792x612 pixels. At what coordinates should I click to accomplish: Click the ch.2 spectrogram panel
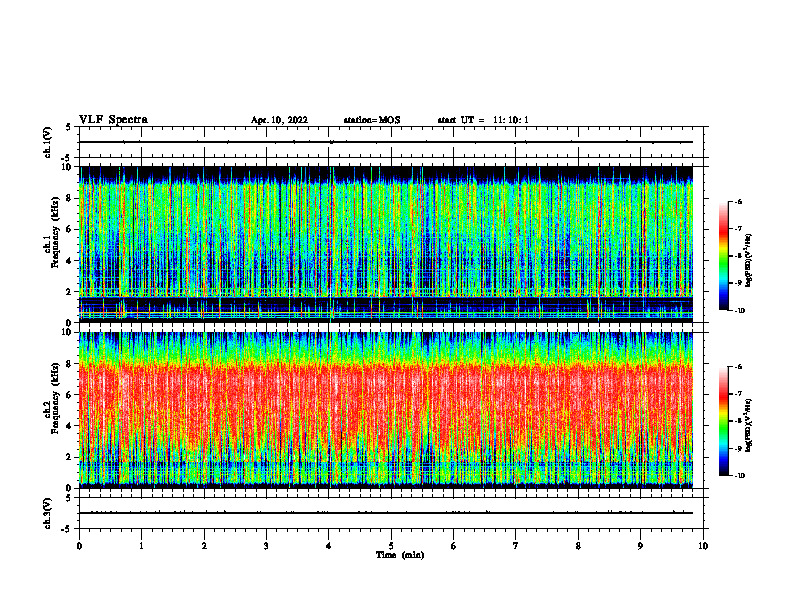coord(386,410)
